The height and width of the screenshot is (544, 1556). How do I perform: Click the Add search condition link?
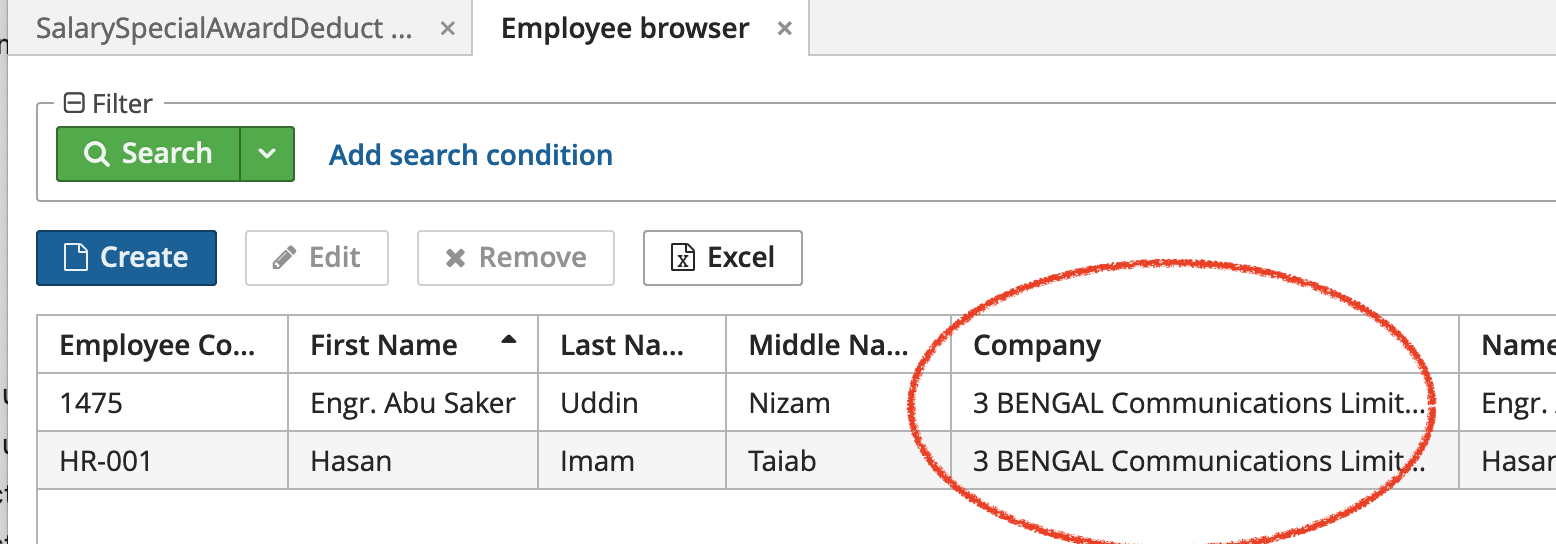[471, 155]
